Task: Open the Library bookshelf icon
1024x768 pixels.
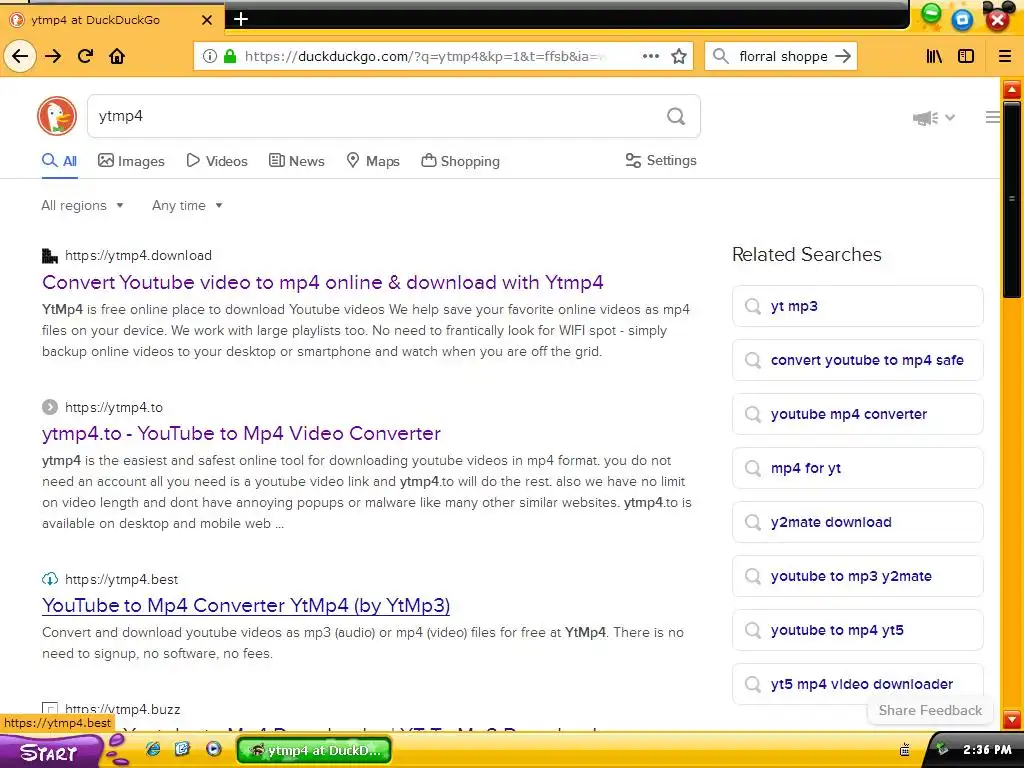Action: 935,56
